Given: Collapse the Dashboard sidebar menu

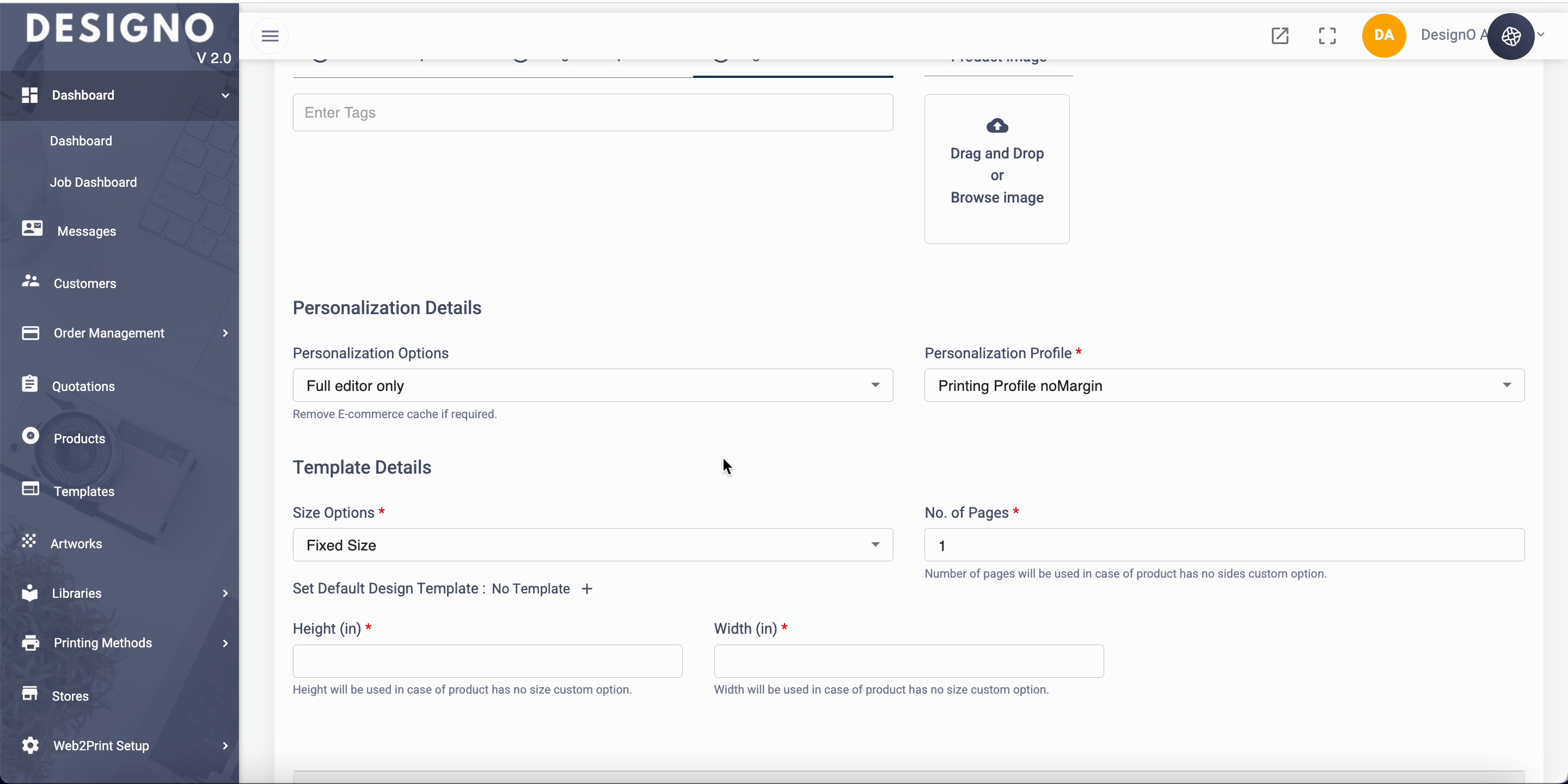Looking at the screenshot, I should pos(225,96).
